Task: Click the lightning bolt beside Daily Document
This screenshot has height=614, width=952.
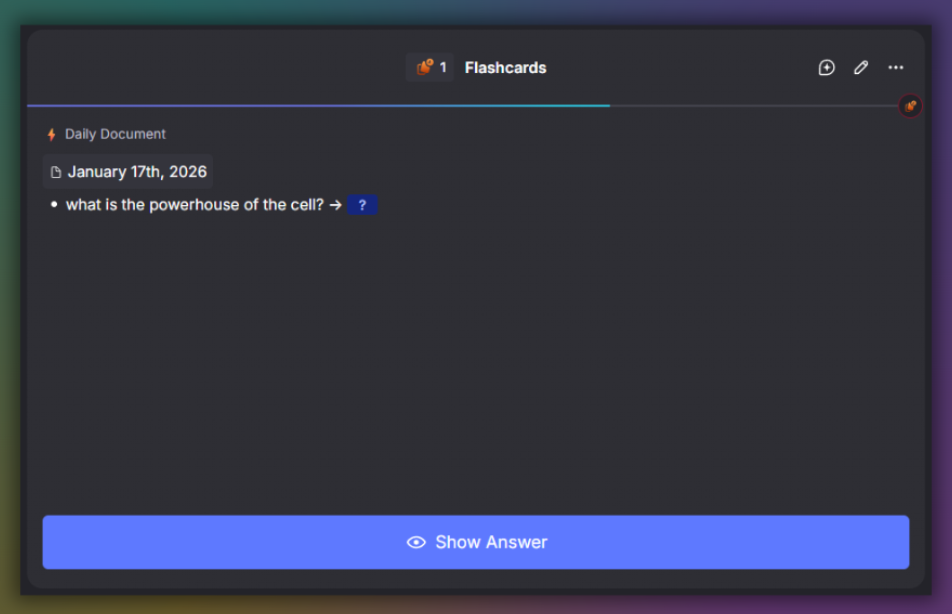Action: (x=51, y=133)
